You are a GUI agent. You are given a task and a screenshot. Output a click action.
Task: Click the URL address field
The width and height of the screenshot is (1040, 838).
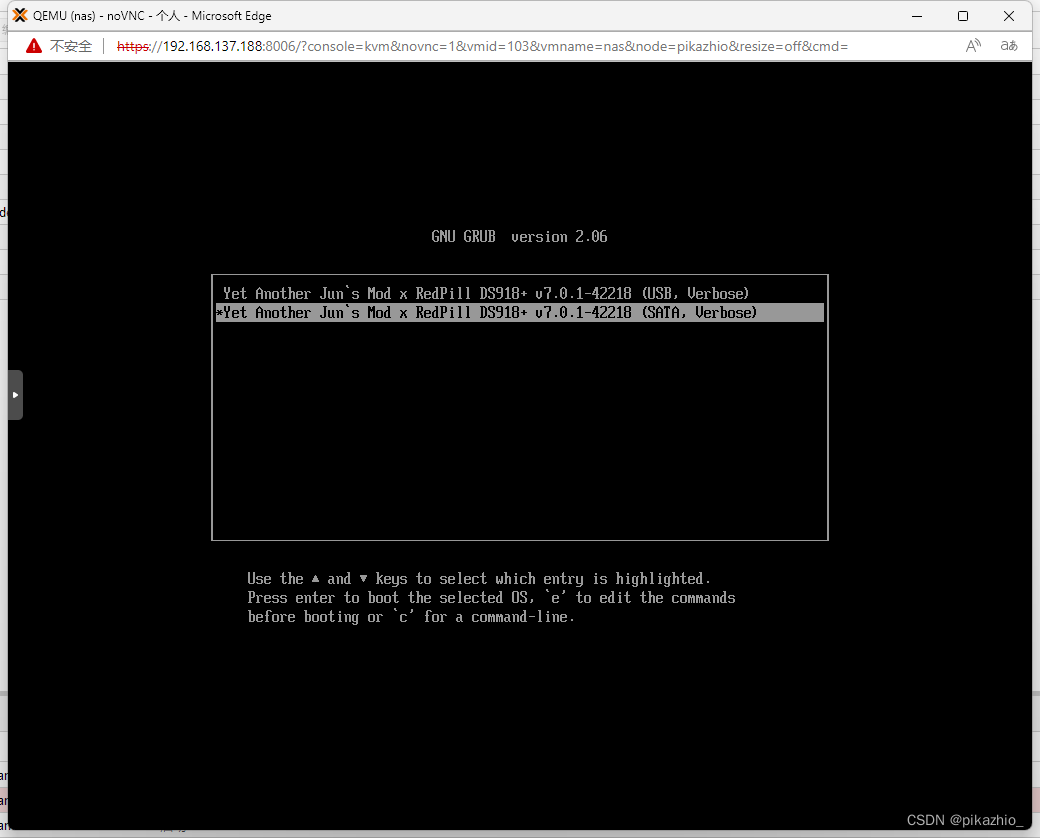click(482, 46)
